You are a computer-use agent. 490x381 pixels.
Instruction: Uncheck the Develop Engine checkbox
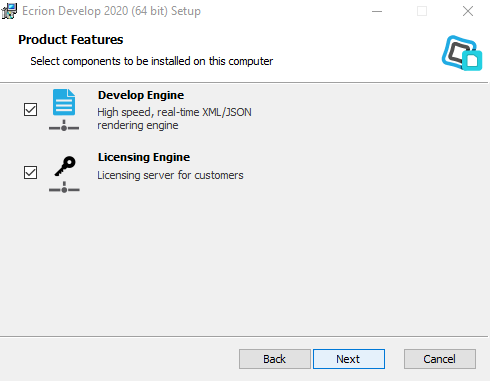pos(30,109)
